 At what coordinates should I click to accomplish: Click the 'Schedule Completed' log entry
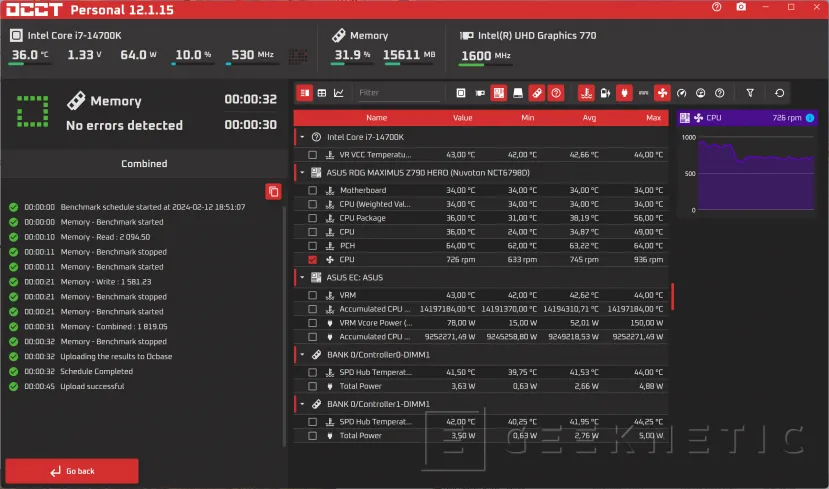pyautogui.click(x=97, y=372)
